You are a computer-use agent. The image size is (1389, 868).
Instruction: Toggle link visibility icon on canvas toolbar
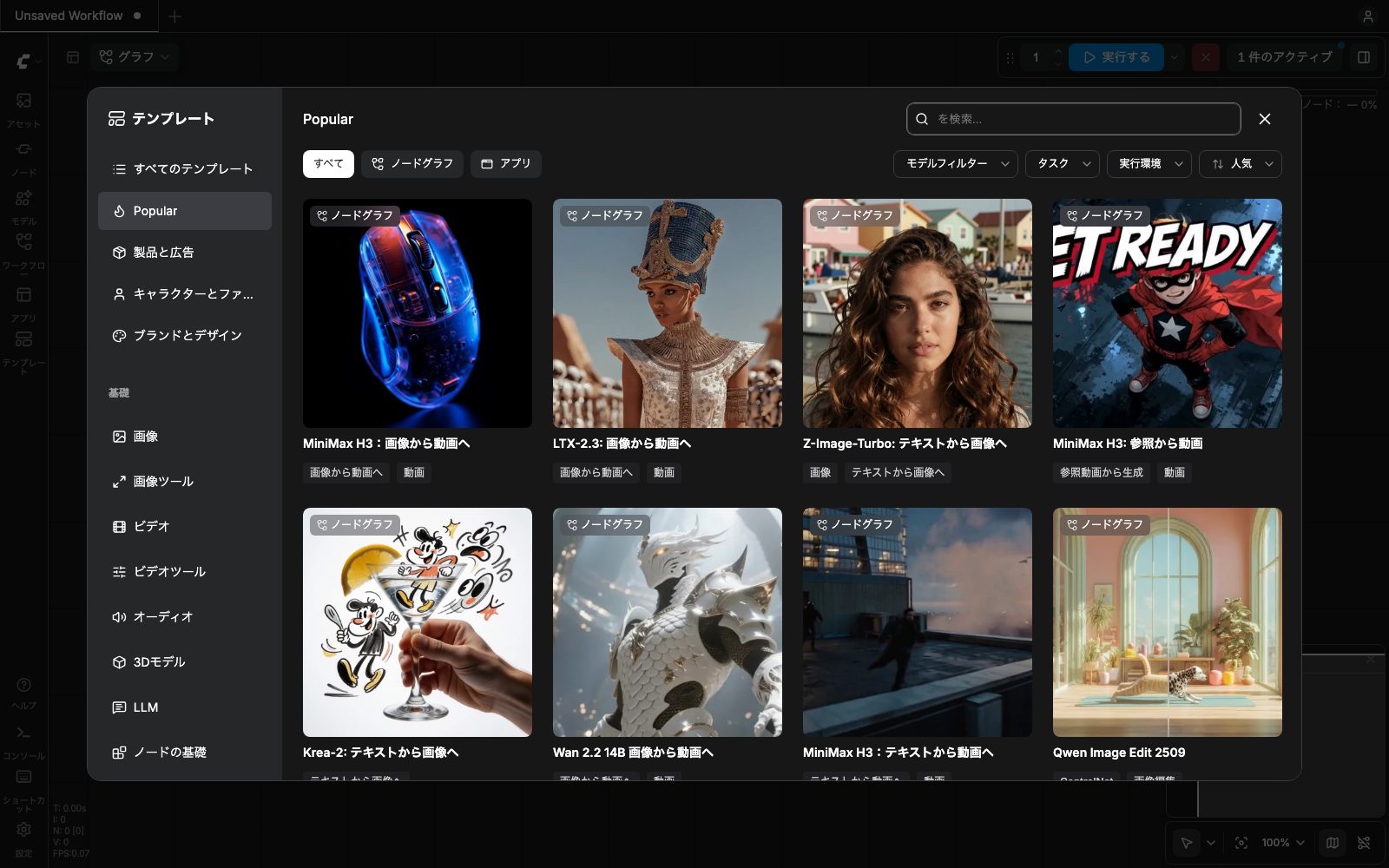[1364, 843]
